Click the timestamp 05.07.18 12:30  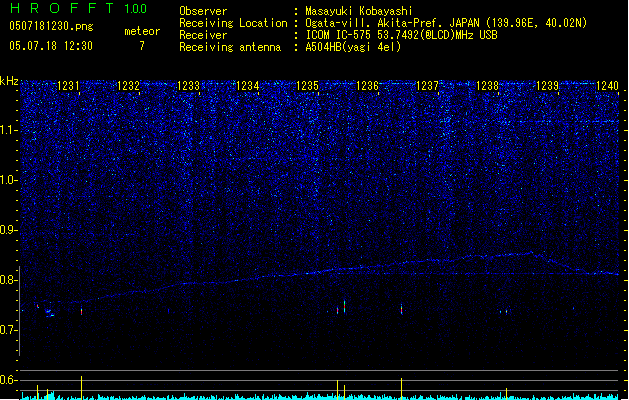(x=51, y=46)
